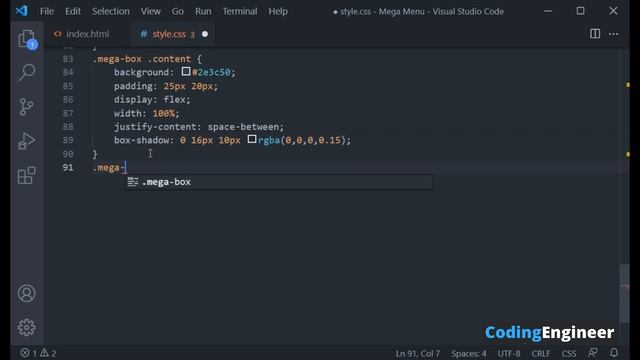Viewport: 640px width, 360px height.
Task: Open the File menu
Action: tap(47, 11)
